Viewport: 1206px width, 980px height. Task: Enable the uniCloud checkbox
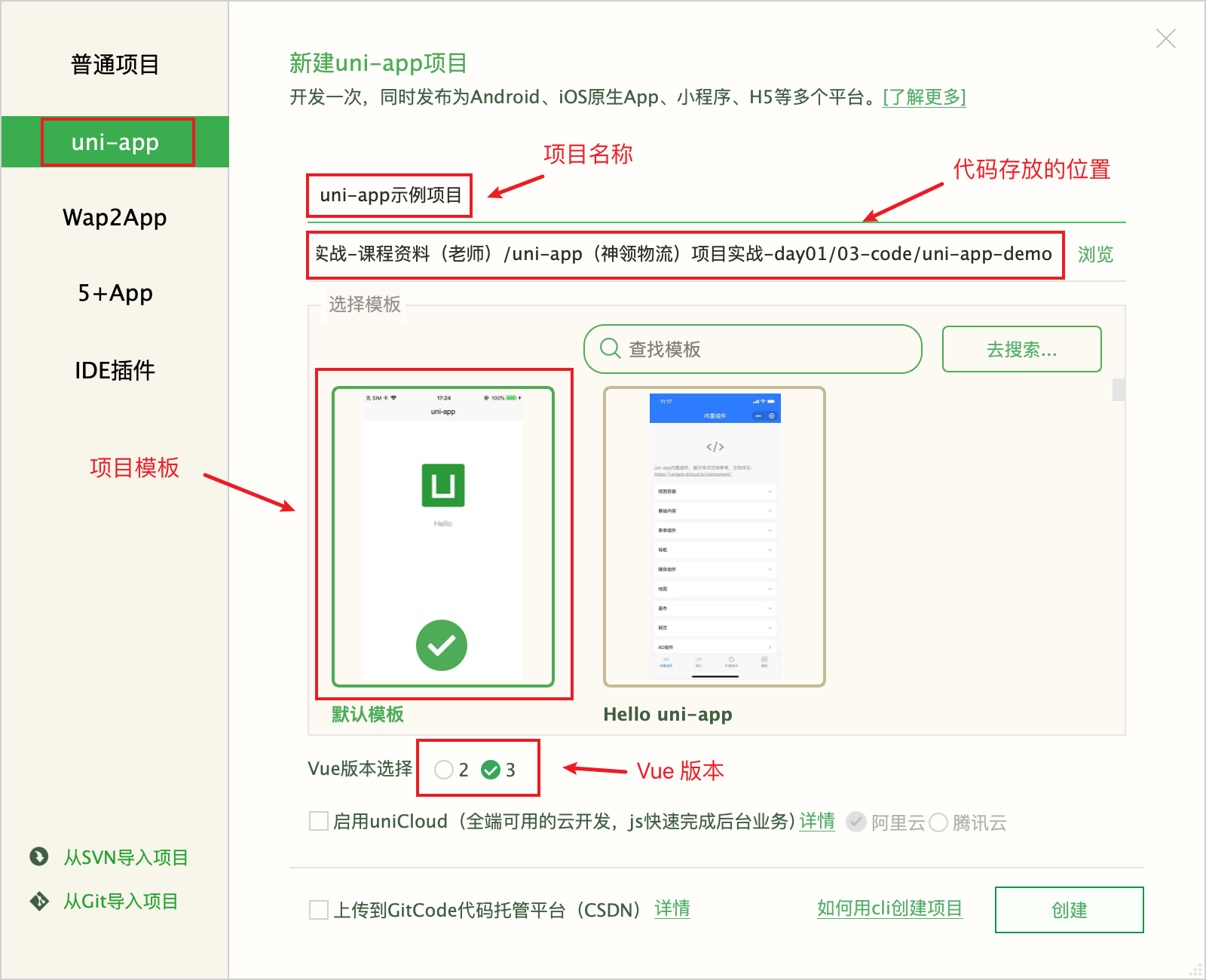click(319, 821)
